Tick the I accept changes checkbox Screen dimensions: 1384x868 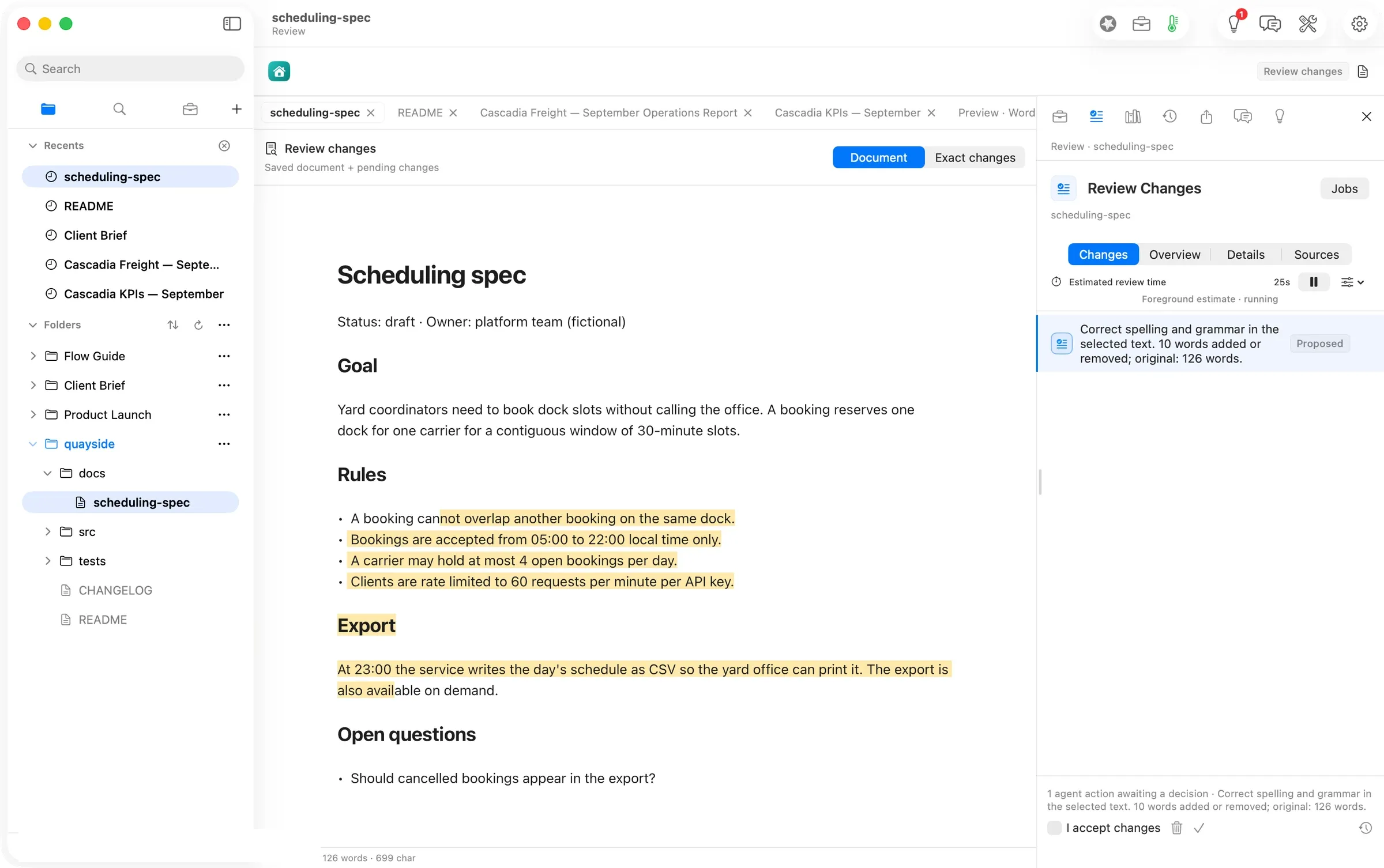click(x=1054, y=828)
